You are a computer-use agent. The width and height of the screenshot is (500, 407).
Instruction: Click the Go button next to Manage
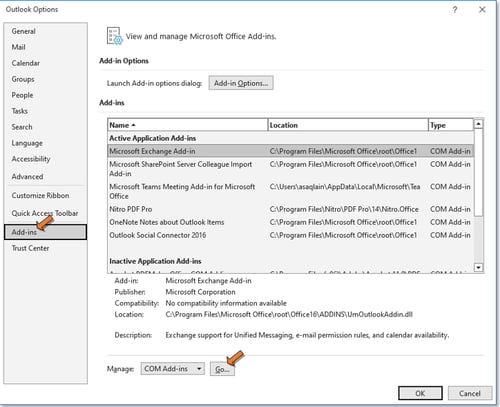pos(222,369)
